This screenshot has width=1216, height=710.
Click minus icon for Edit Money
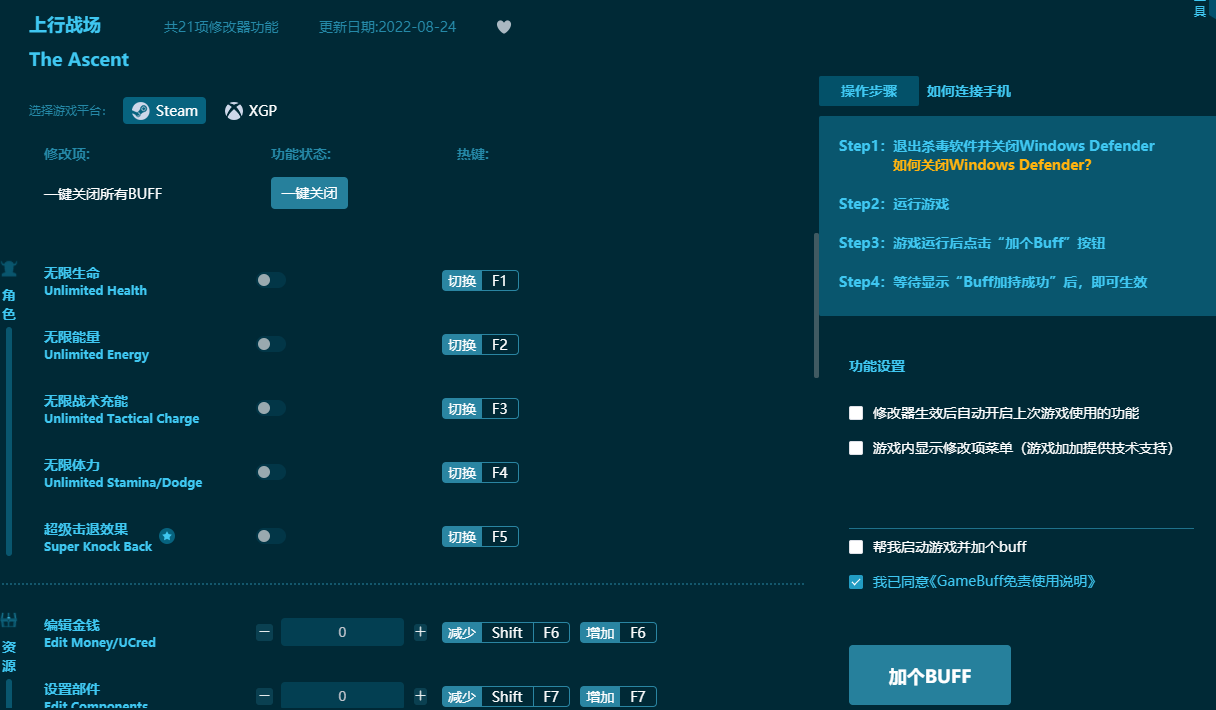264,632
